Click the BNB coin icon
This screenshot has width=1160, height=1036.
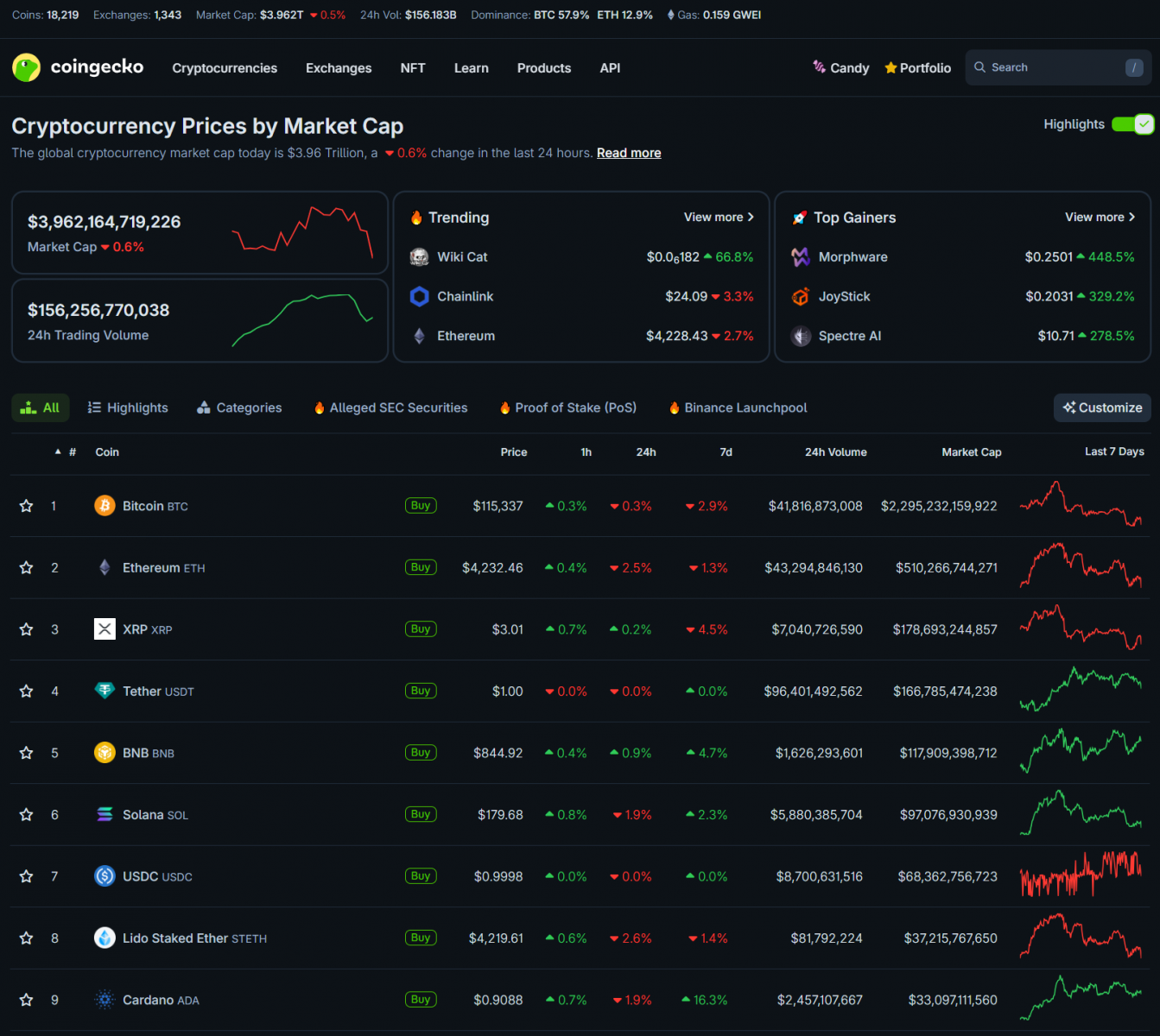pyautogui.click(x=105, y=753)
